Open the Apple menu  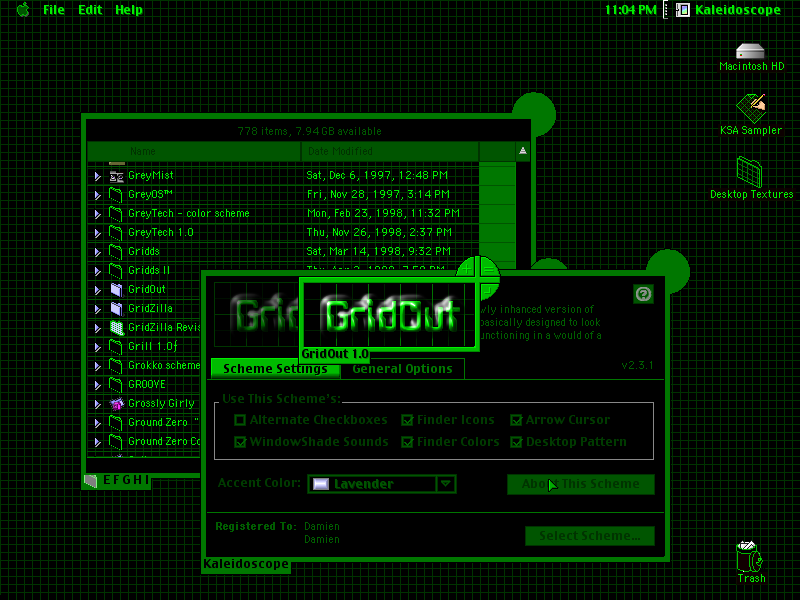pyautogui.click(x=23, y=10)
